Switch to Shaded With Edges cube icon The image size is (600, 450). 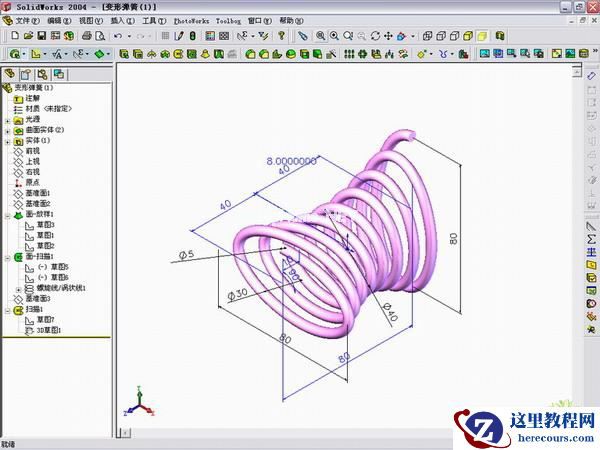(x=468, y=36)
